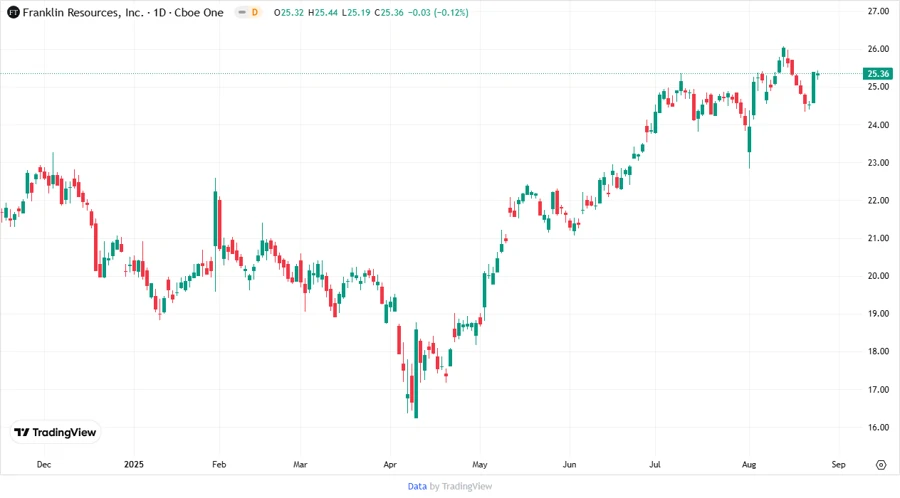Open the 'Data' link by TradingView

coord(417,487)
